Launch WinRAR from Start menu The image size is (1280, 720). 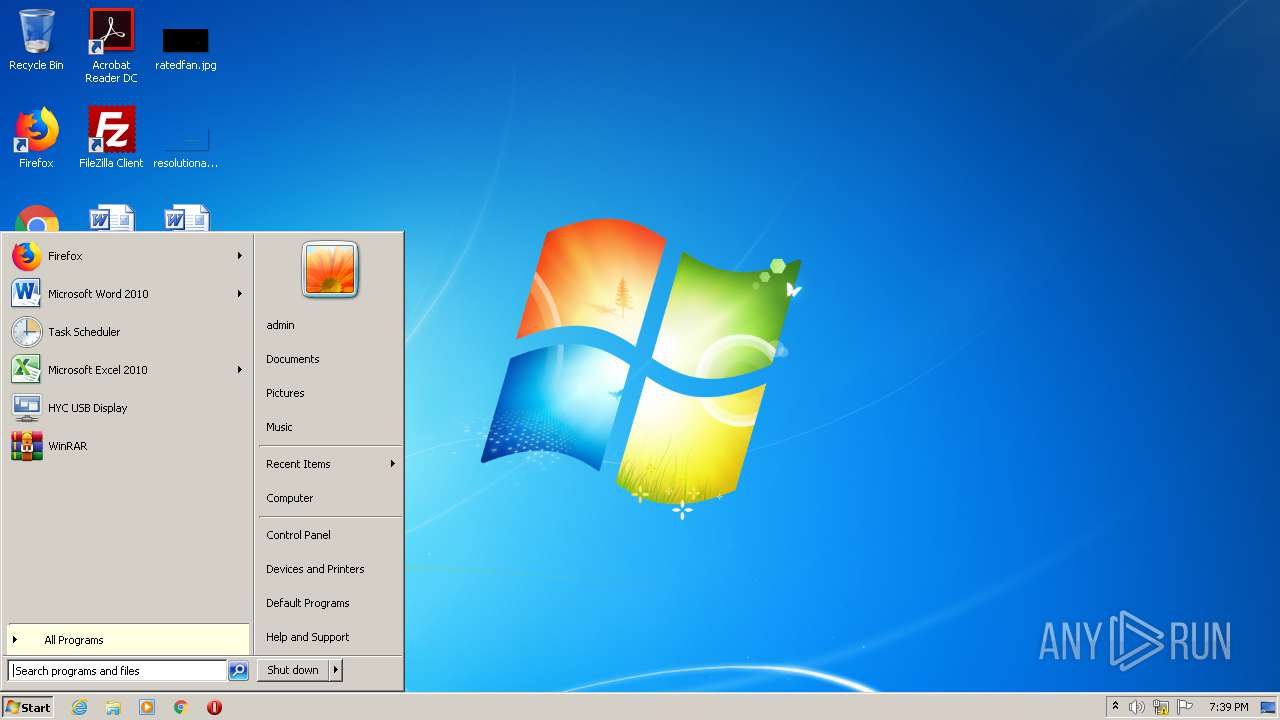point(126,446)
